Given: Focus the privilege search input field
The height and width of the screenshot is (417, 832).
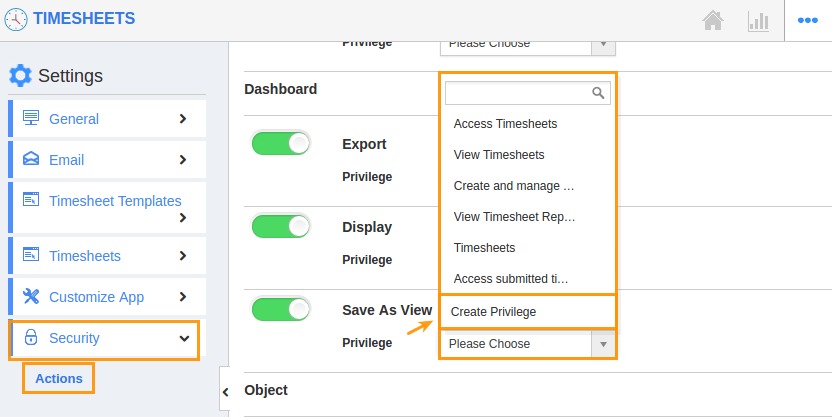Looking at the screenshot, I should (527, 93).
